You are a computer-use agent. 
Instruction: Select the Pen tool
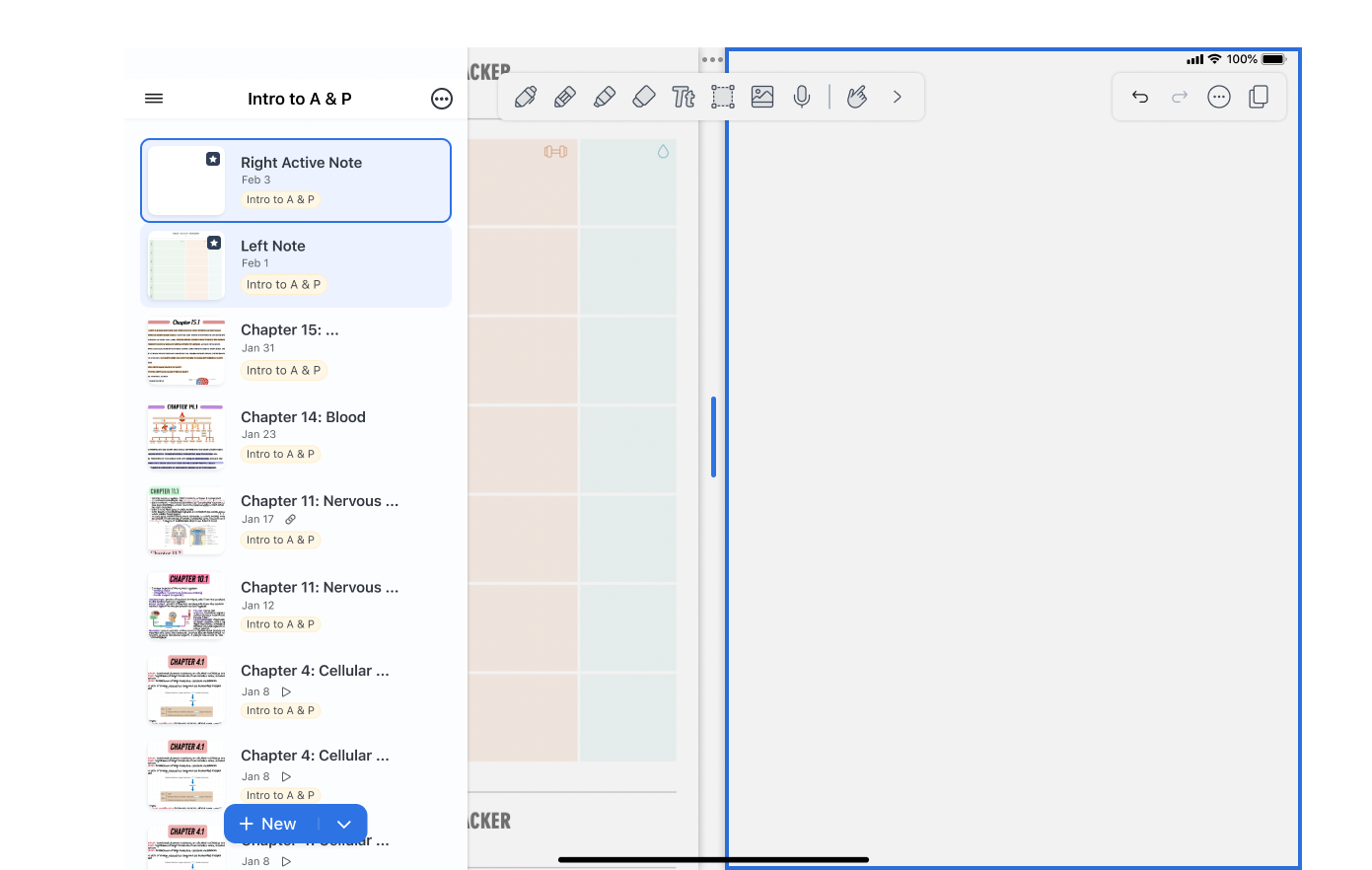[526, 97]
